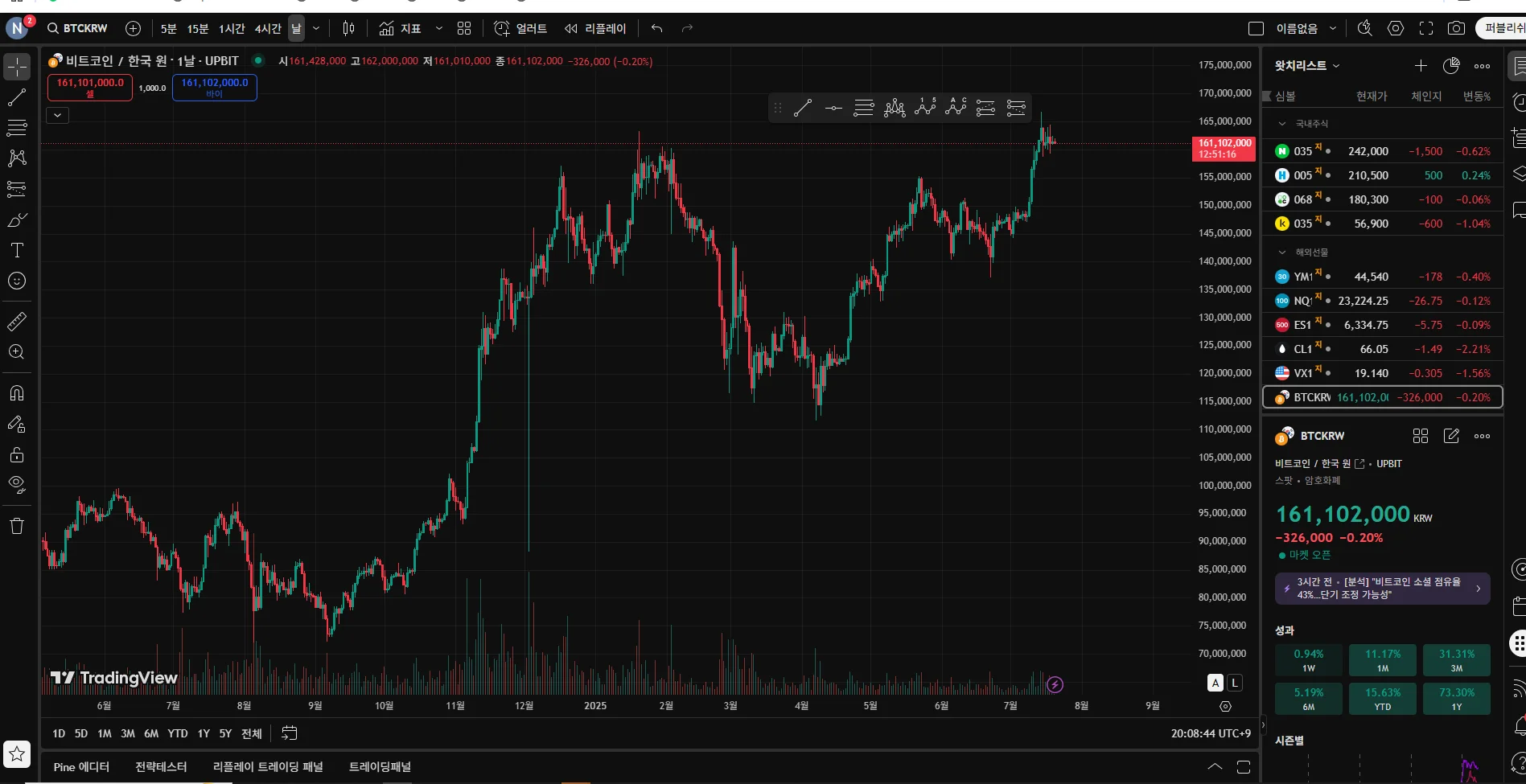The width and height of the screenshot is (1526, 784).
Task: Collapse the 해외선물 watchlist section
Action: tap(1282, 252)
